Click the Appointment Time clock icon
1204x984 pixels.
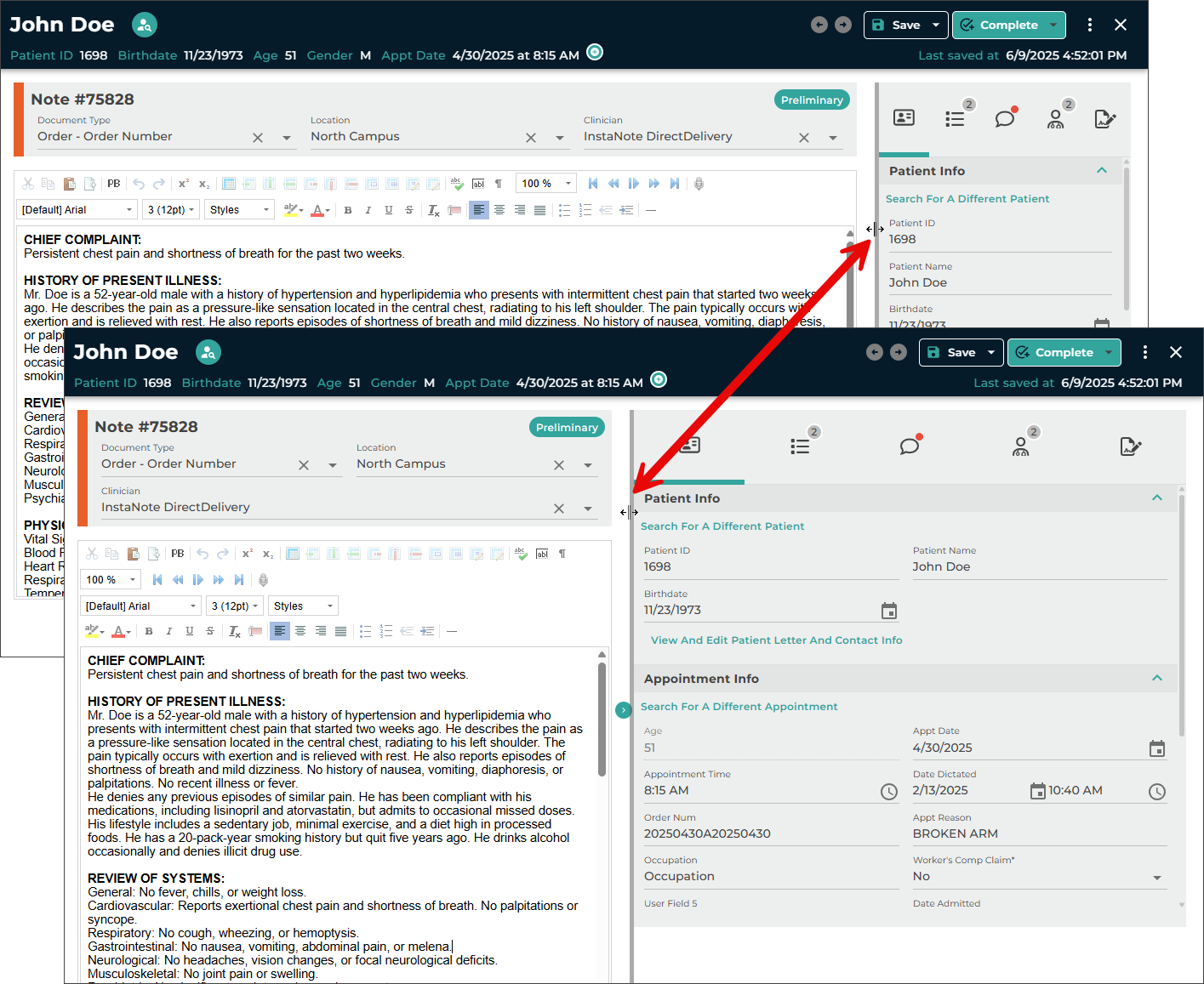point(888,792)
